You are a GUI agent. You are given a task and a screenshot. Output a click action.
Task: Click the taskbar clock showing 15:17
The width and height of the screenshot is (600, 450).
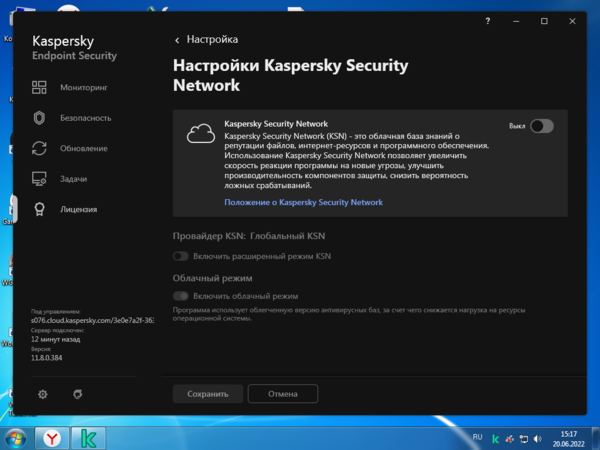pos(568,438)
